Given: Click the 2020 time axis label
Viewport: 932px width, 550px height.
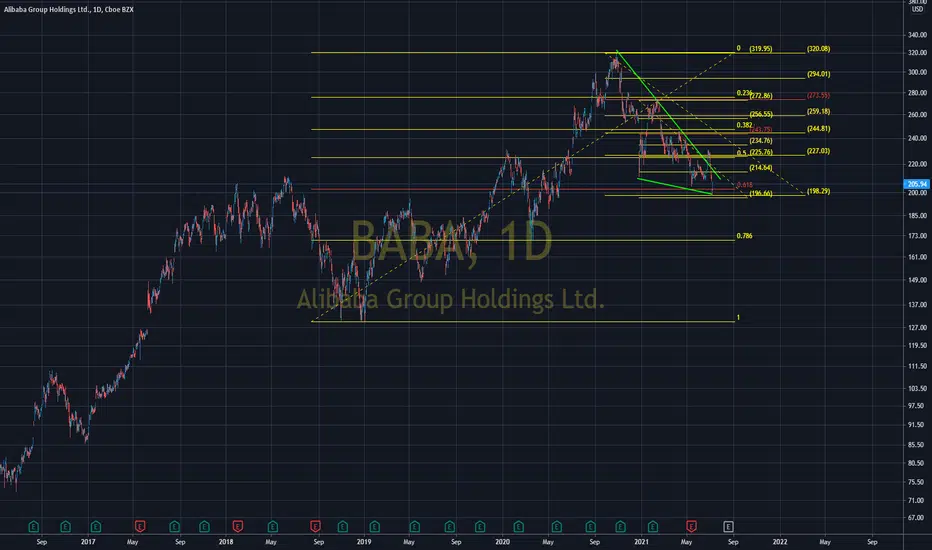Looking at the screenshot, I should pyautogui.click(x=502, y=542).
